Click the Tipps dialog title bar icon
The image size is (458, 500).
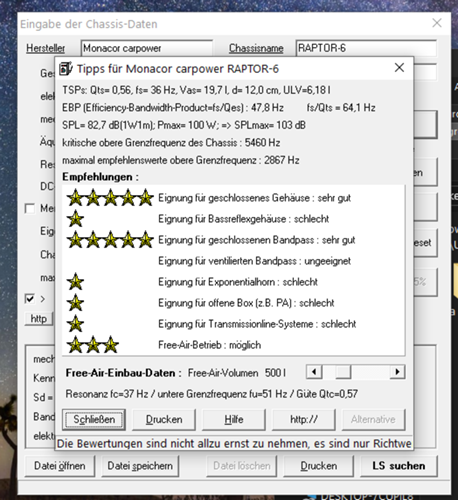tap(66, 69)
